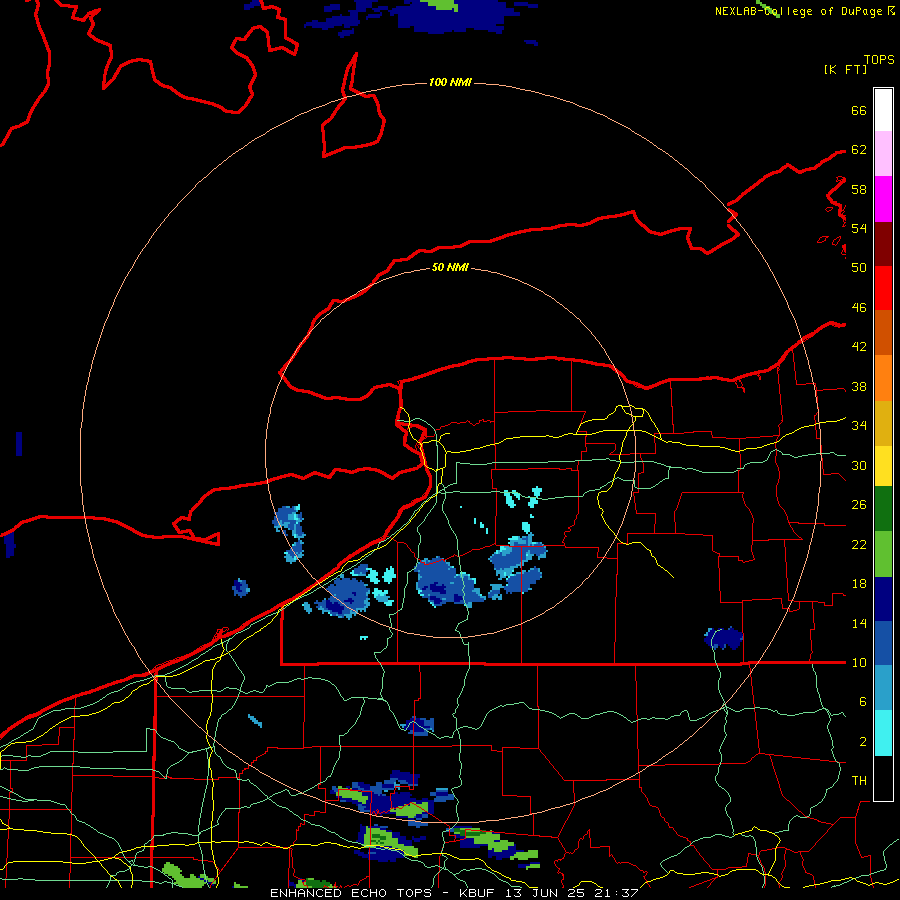The image size is (900, 900).
Task: Click the dark red legend swatch below 54
Action: pos(883,244)
